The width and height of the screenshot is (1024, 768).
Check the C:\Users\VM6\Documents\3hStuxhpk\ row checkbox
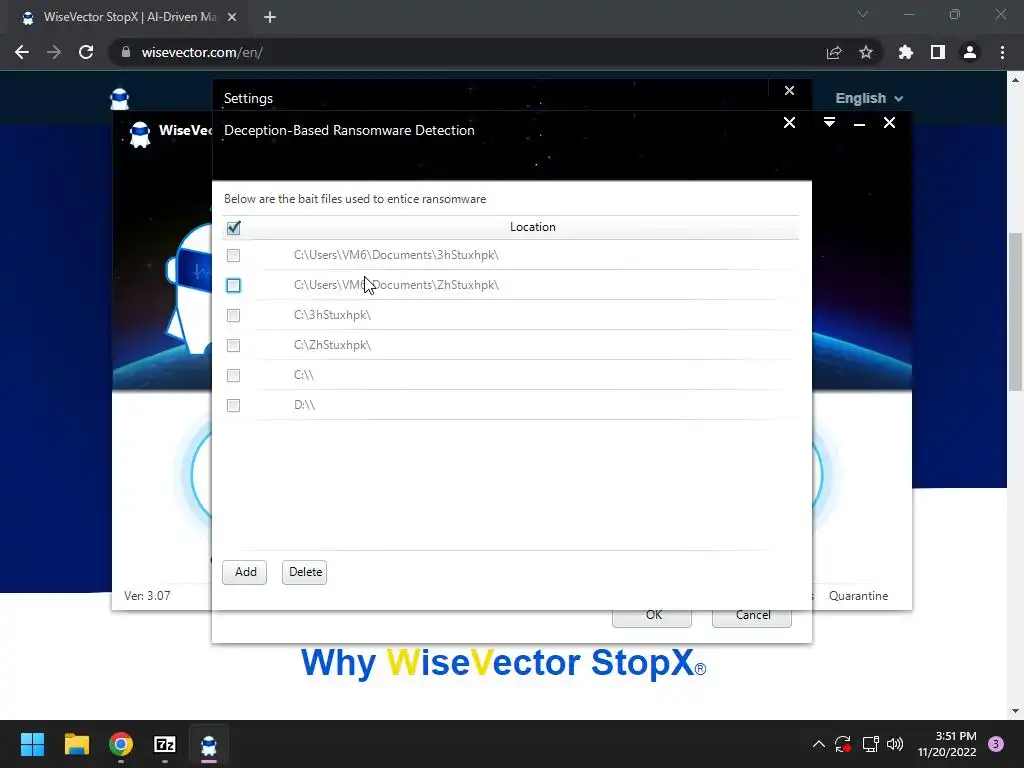tap(233, 255)
